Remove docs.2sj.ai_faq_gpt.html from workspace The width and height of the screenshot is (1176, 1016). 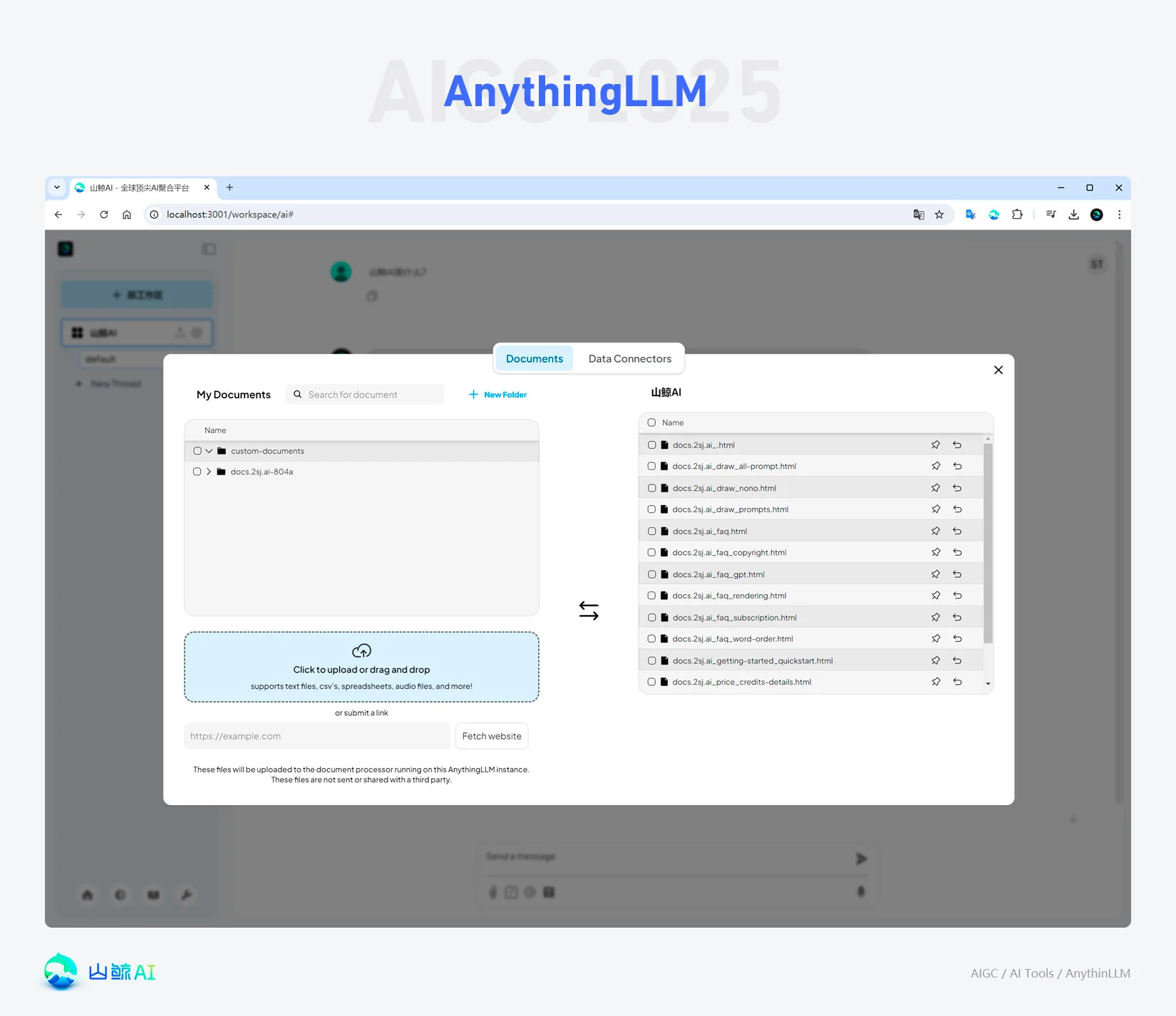957,574
